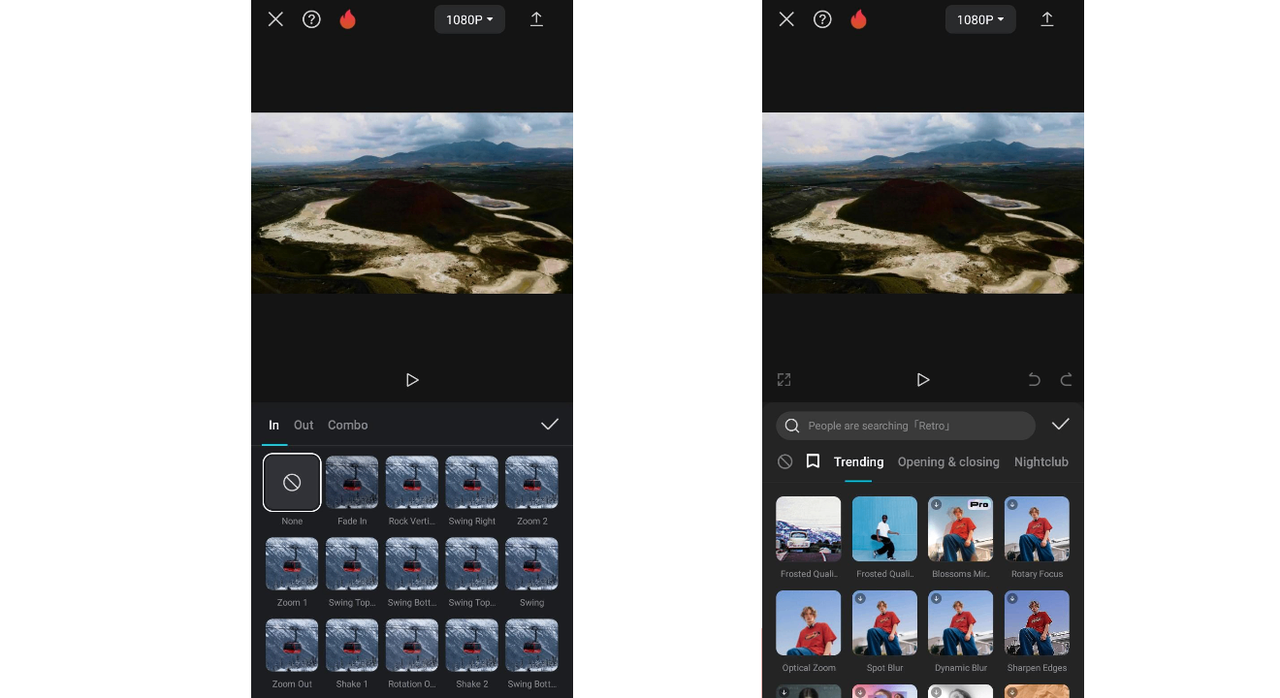Tap the flame icon on the effects screen
1280x698 pixels.
pyautogui.click(x=859, y=19)
